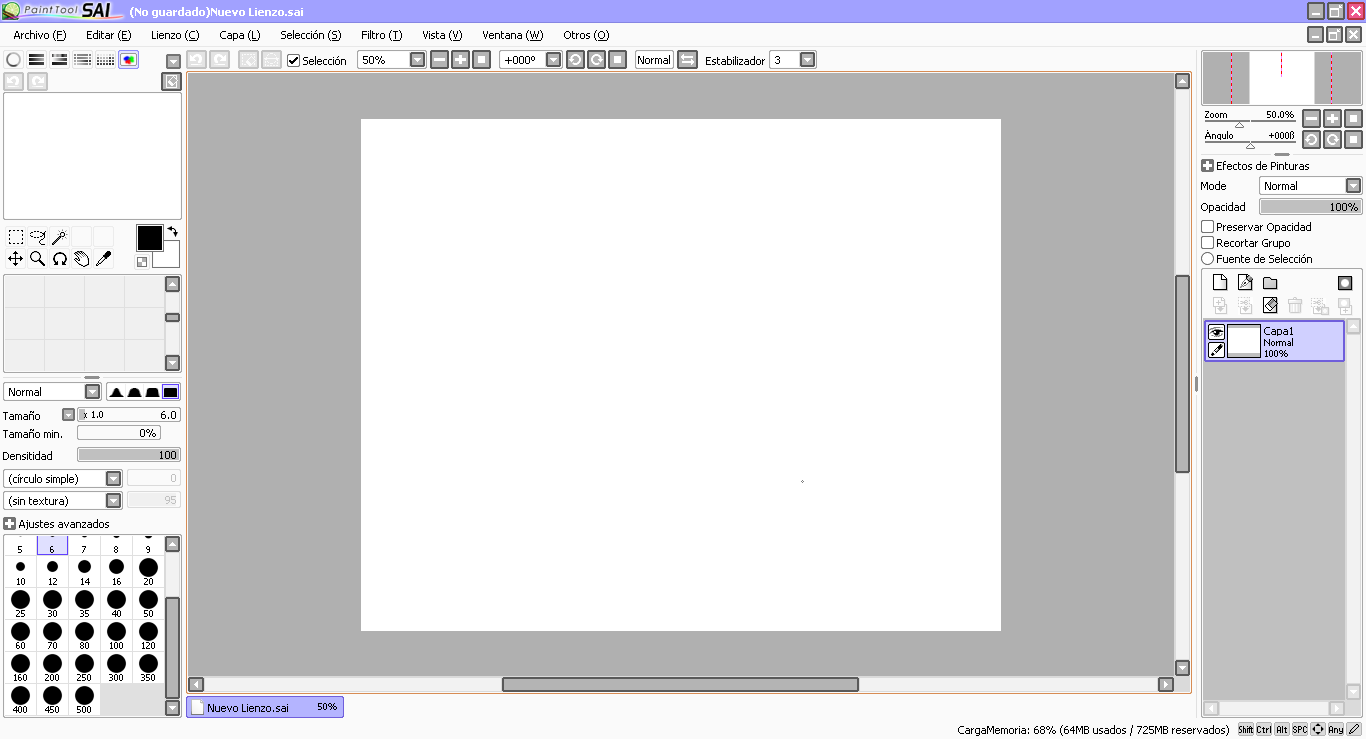Create a new layer folder
This screenshot has height=739, width=1370.
(x=1270, y=283)
